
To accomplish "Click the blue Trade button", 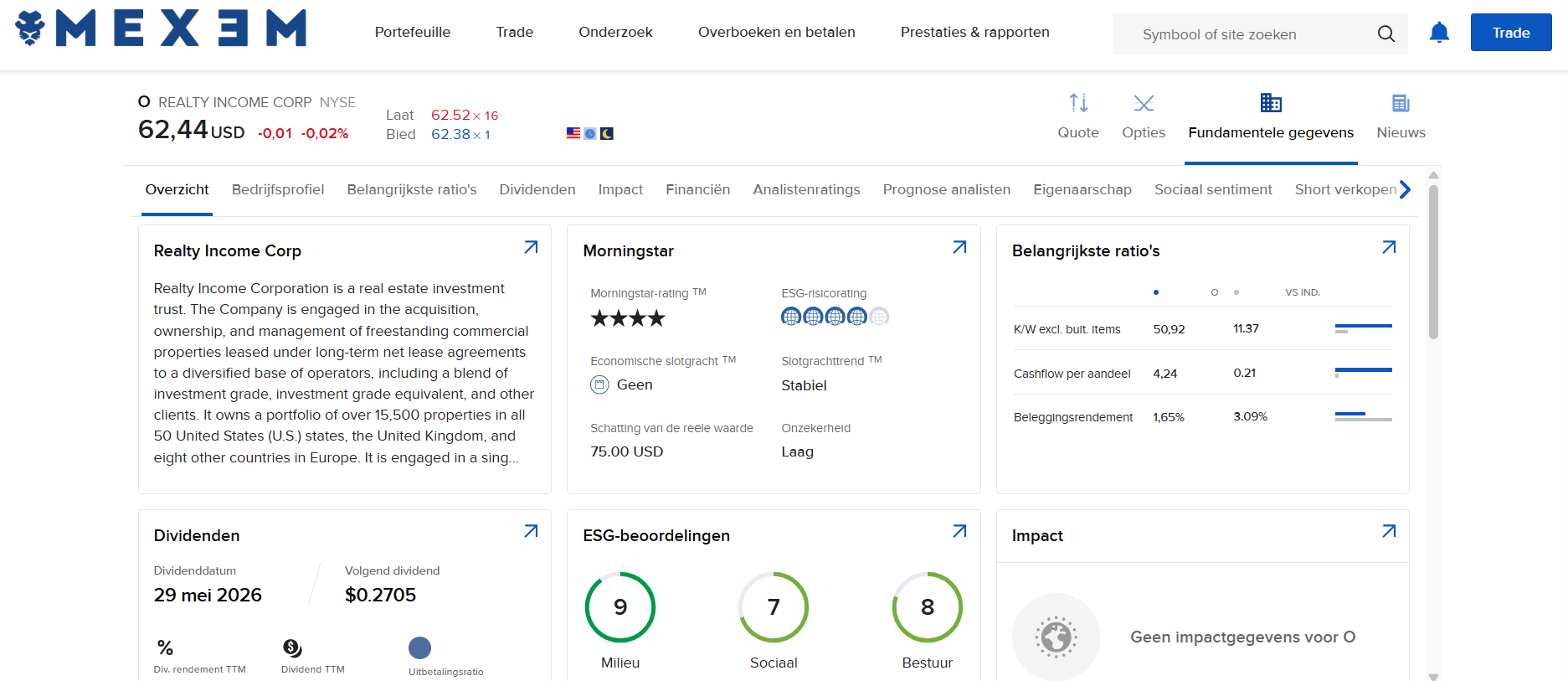I will coord(1511,33).
